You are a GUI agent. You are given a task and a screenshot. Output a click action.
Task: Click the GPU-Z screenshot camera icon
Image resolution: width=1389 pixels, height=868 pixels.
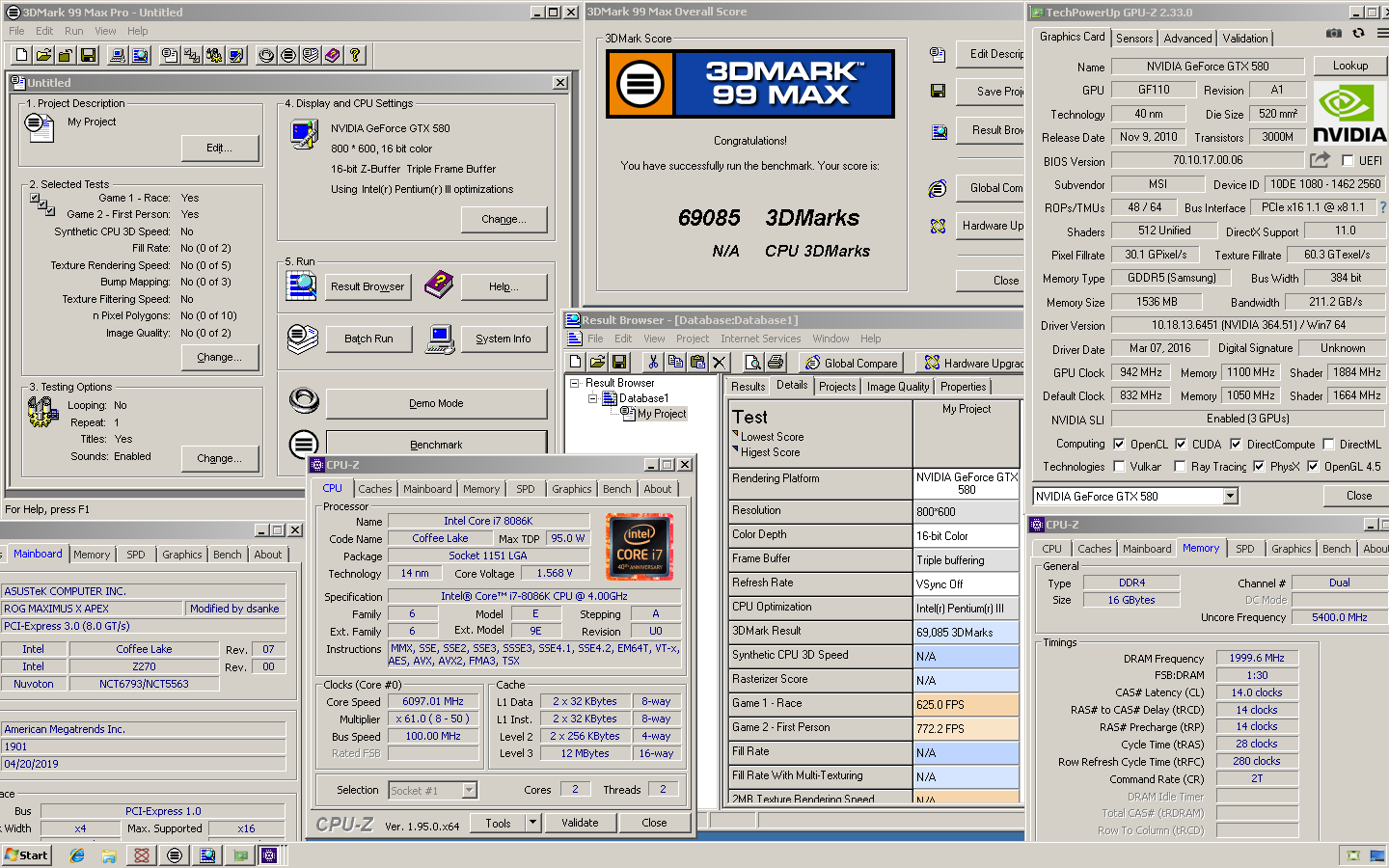[x=1333, y=33]
